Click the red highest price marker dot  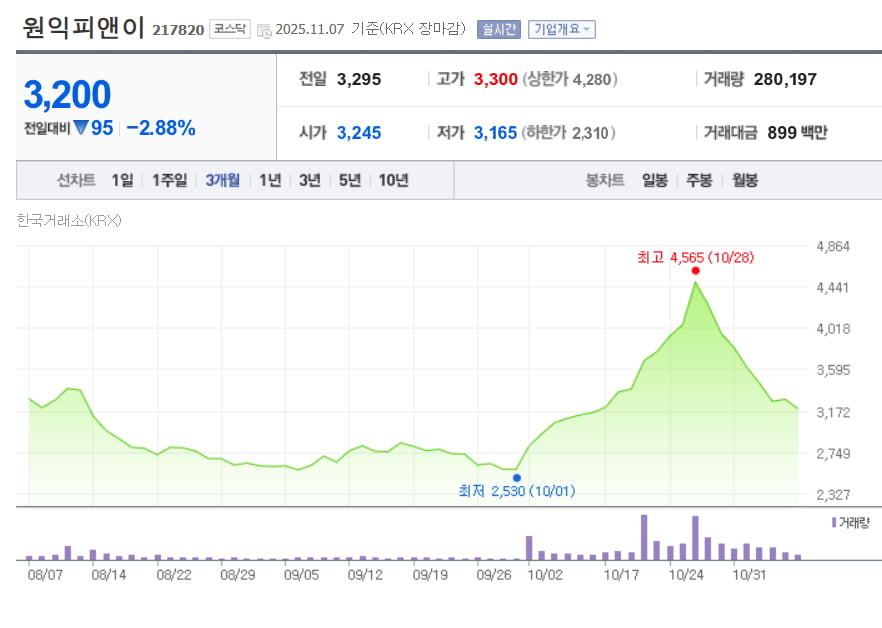click(x=695, y=271)
